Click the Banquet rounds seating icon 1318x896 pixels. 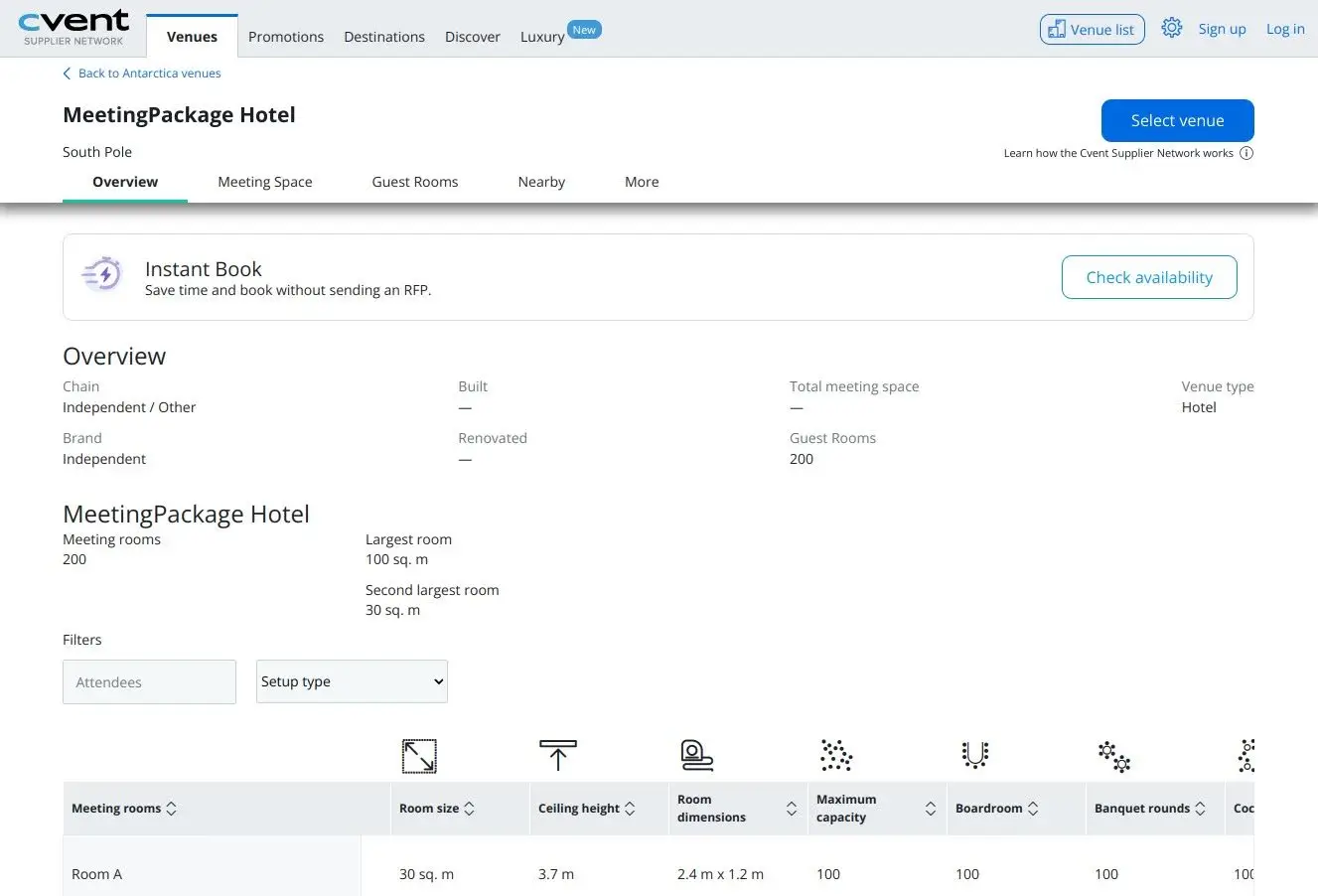(1113, 755)
